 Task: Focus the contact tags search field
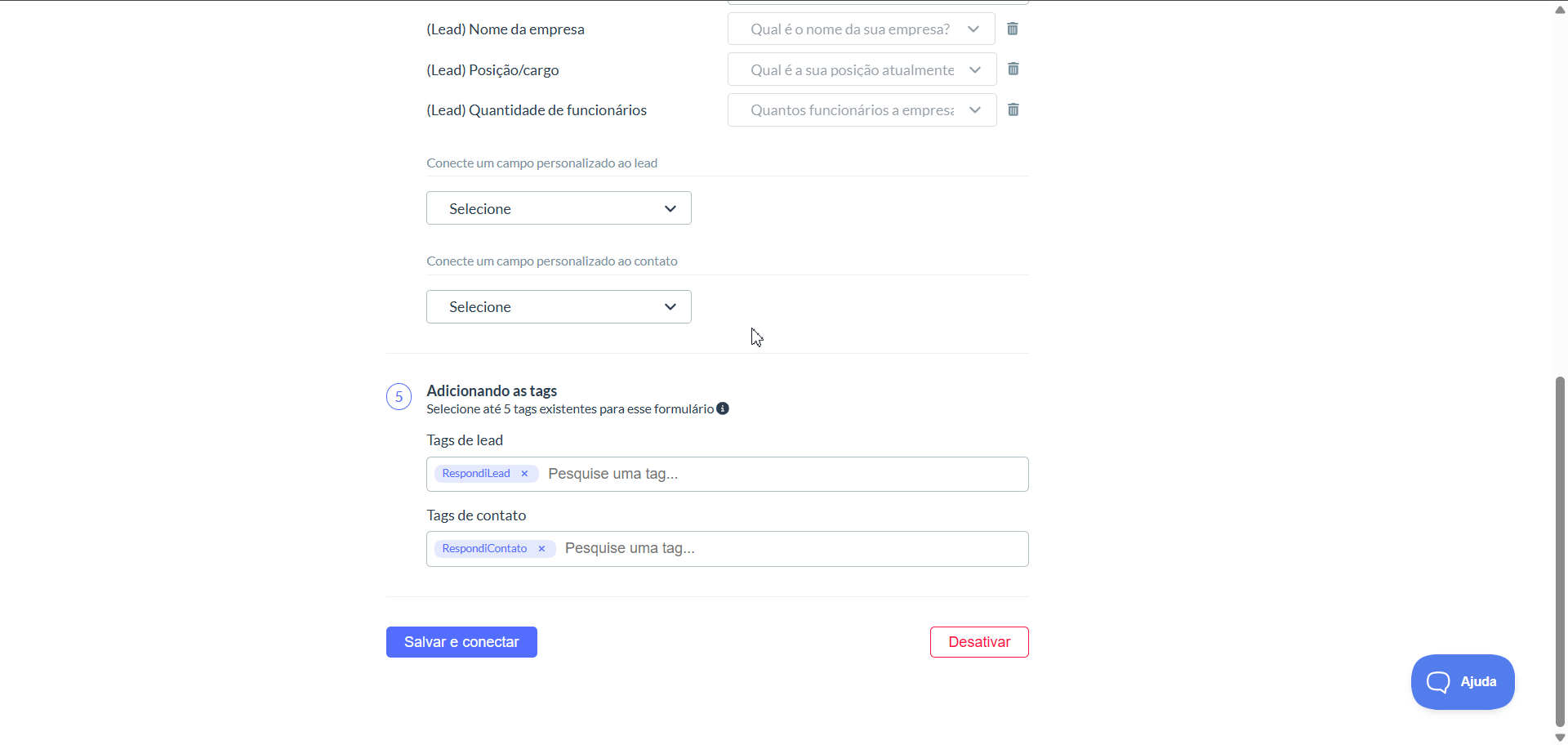(x=792, y=549)
